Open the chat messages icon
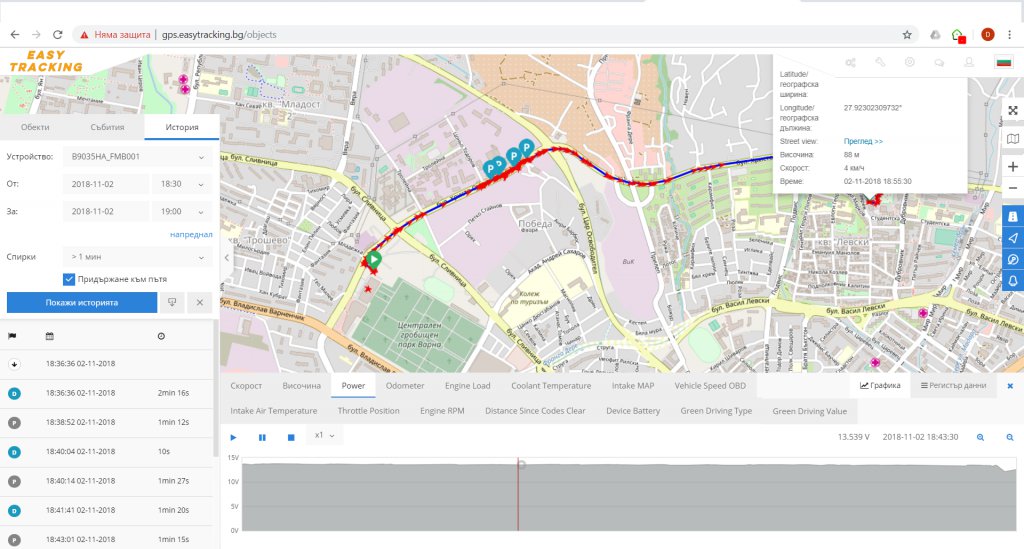 click(x=939, y=63)
